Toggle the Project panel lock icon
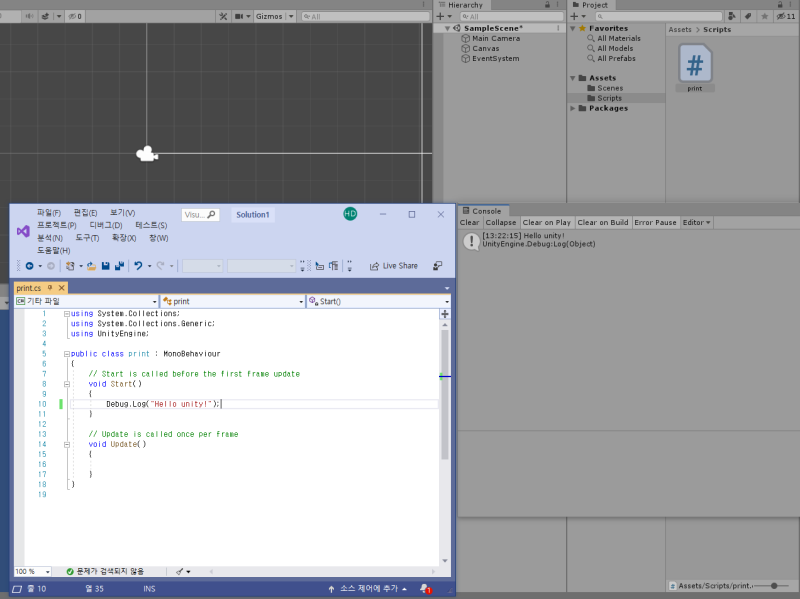Screen dimensions: 800x599 780,5
